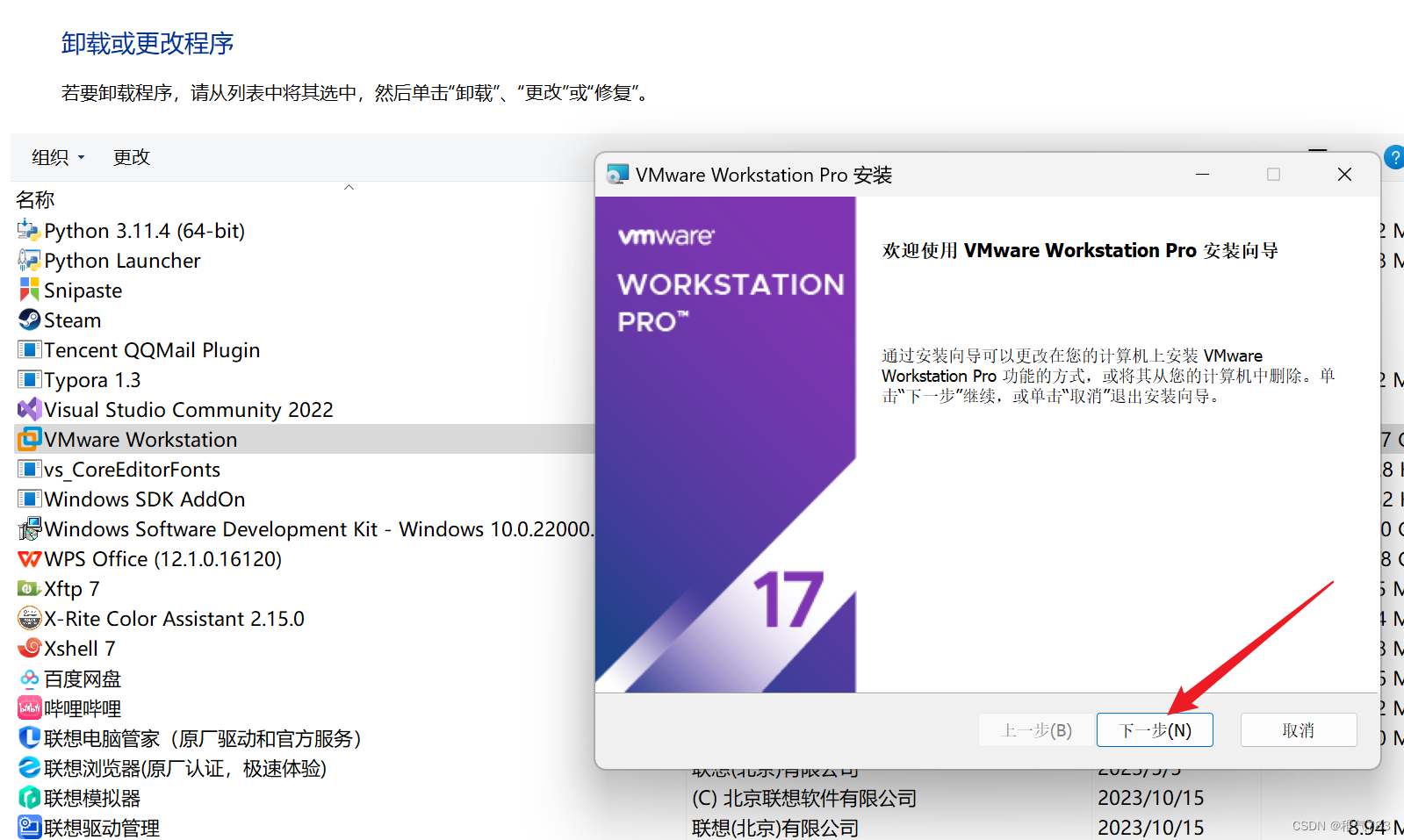
Task: Select the 联想电脑管家 entry
Action: pyautogui.click(x=203, y=738)
